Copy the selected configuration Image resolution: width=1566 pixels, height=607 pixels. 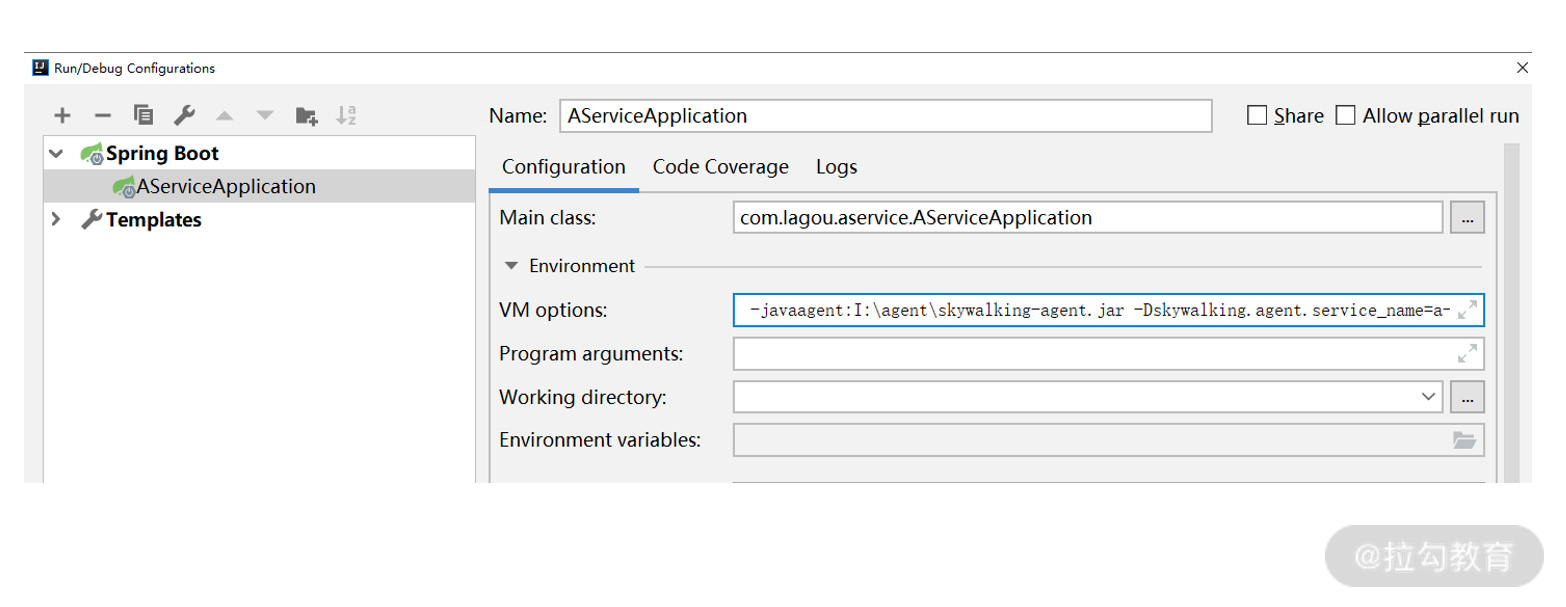click(144, 116)
